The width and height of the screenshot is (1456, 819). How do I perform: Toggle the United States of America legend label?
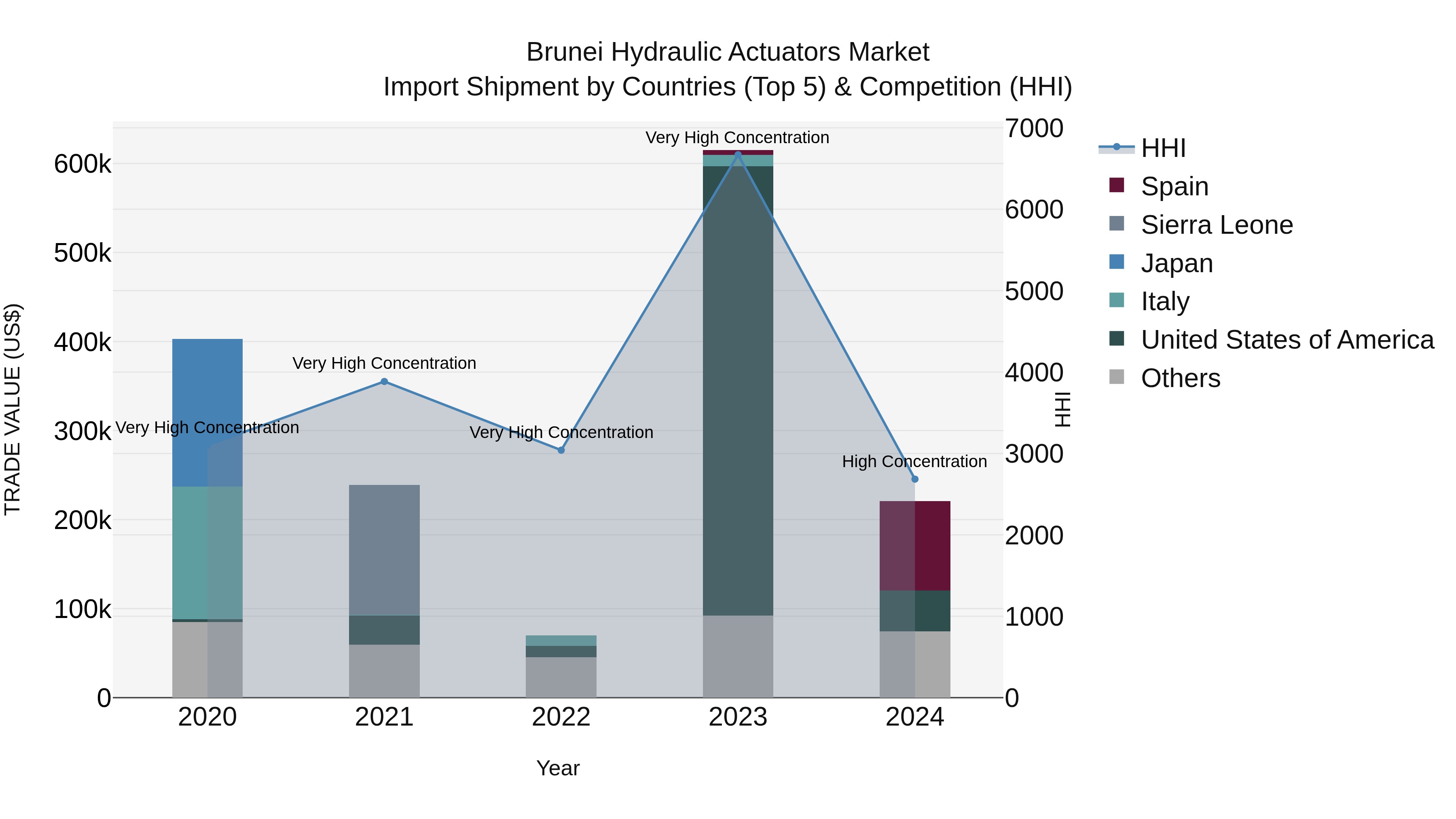tap(1288, 340)
